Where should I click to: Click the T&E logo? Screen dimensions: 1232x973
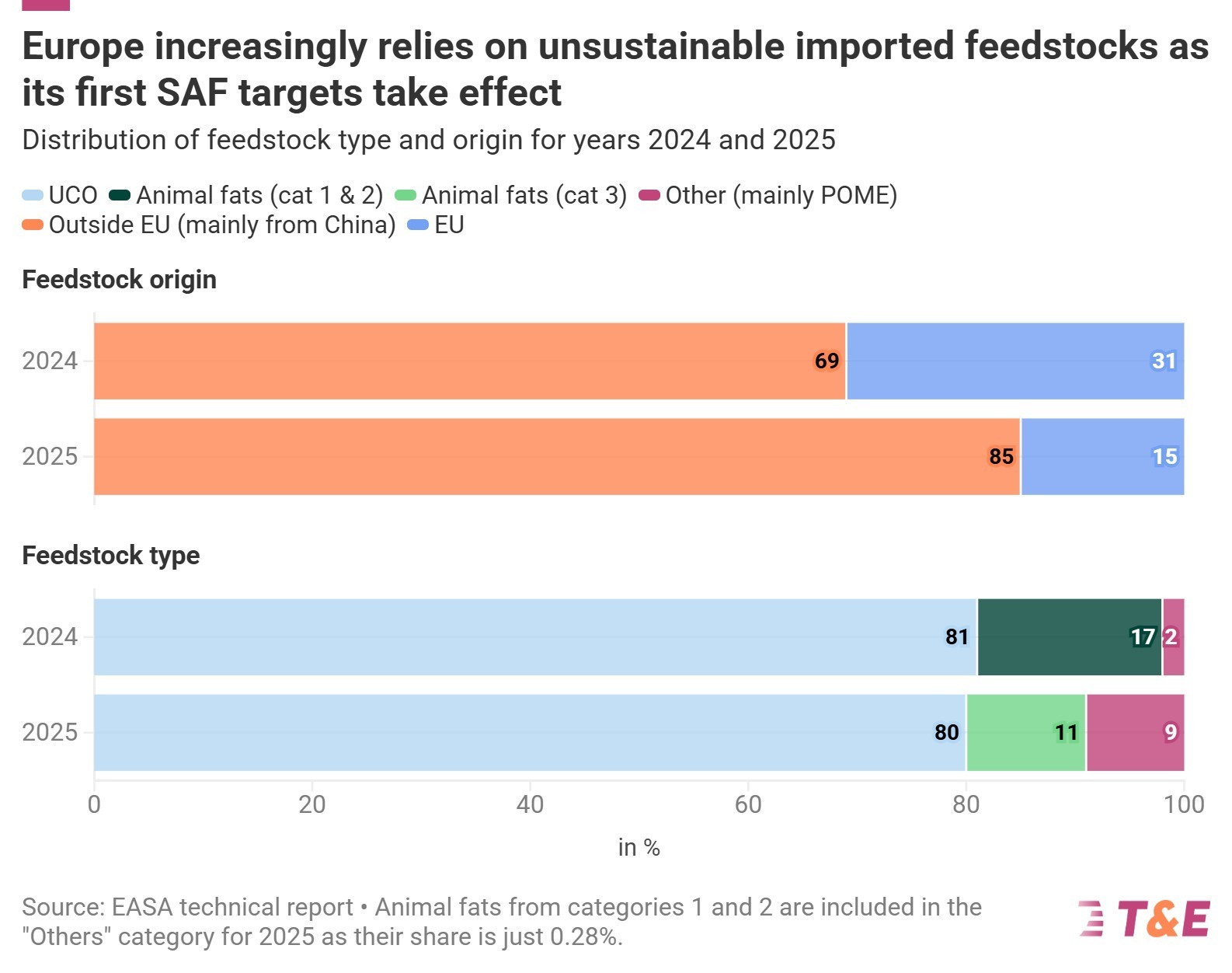point(1143,919)
